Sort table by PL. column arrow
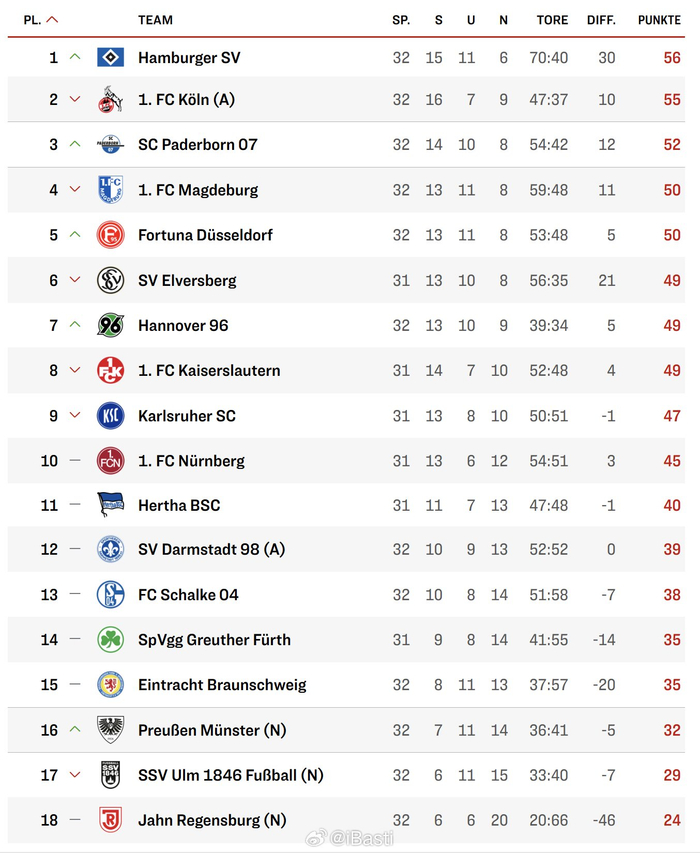700x853 pixels. [52, 20]
